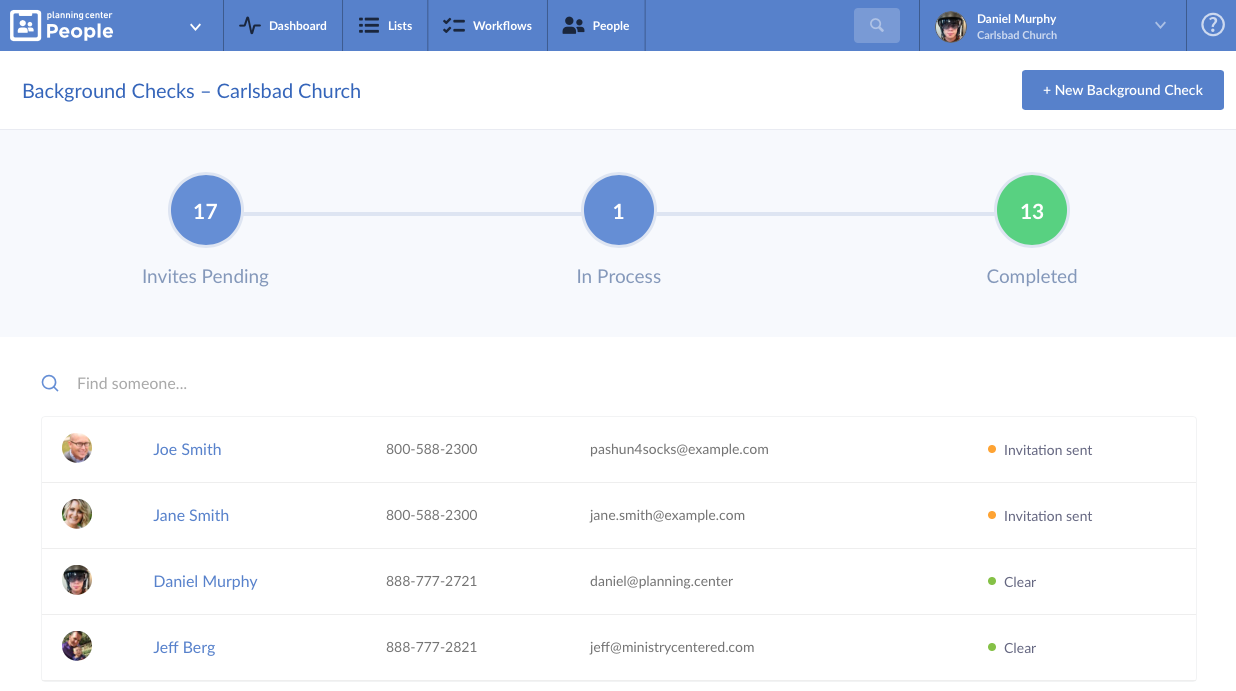Expand the product switcher chevron next to People
The height and width of the screenshot is (691, 1236).
tap(195, 26)
